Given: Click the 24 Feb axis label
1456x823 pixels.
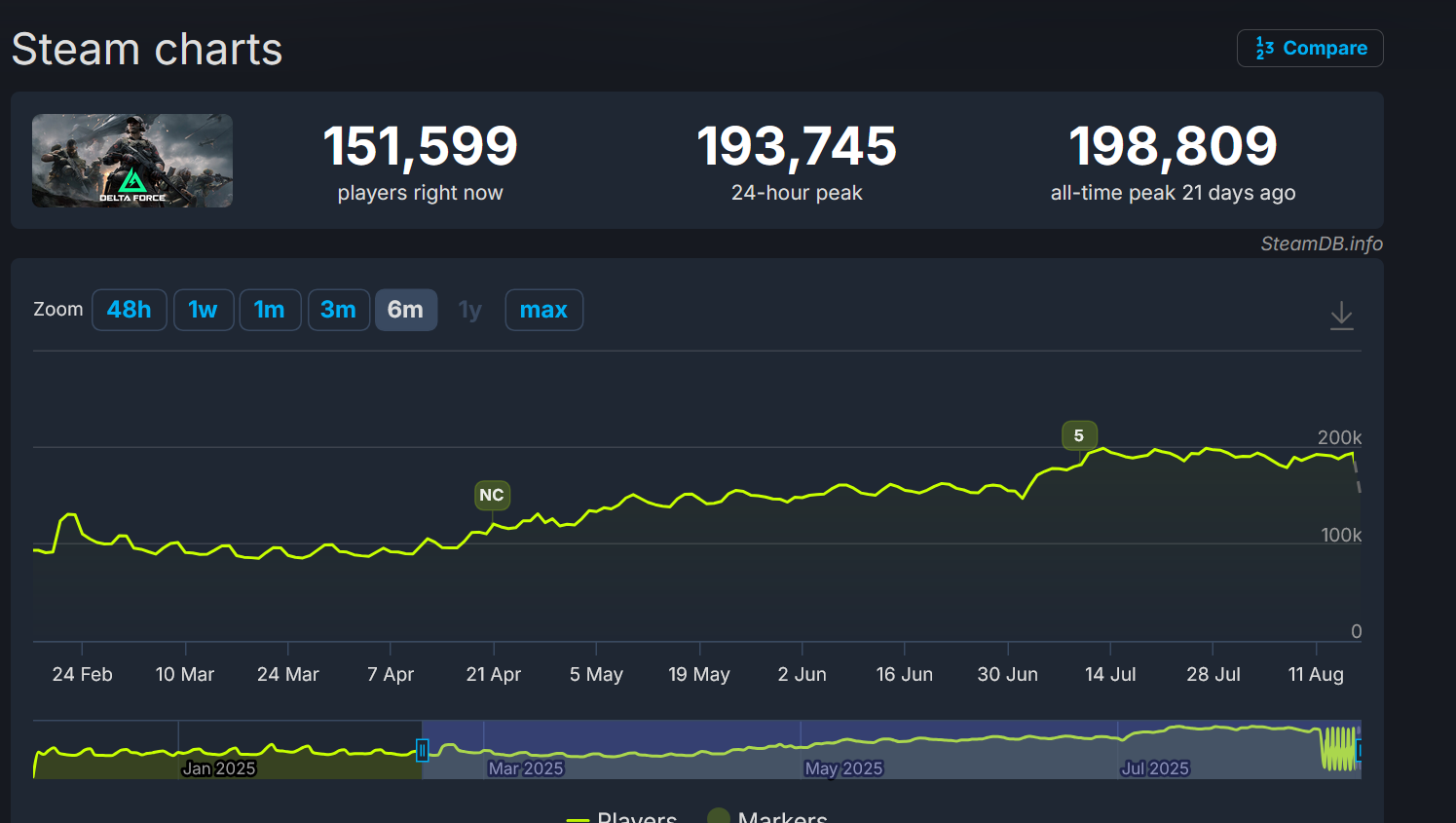Looking at the screenshot, I should point(83,674).
